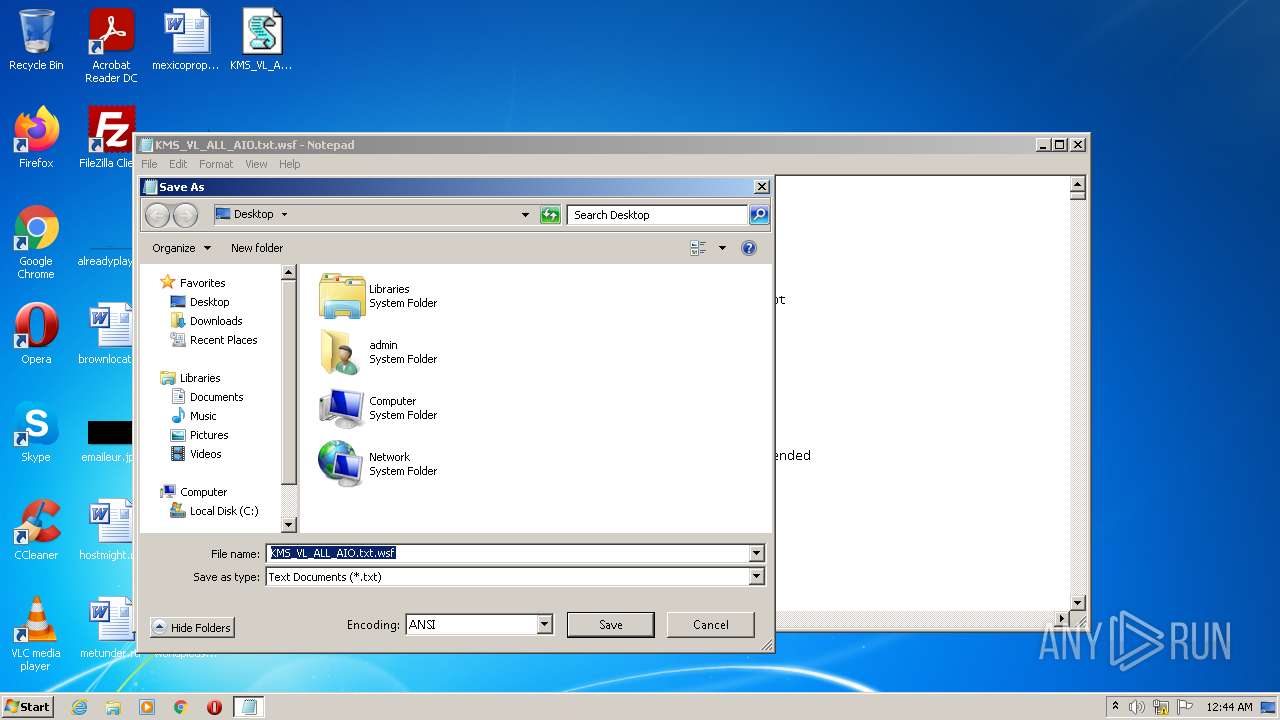Click the taskbar clock
1280x720 pixels.
point(1229,707)
